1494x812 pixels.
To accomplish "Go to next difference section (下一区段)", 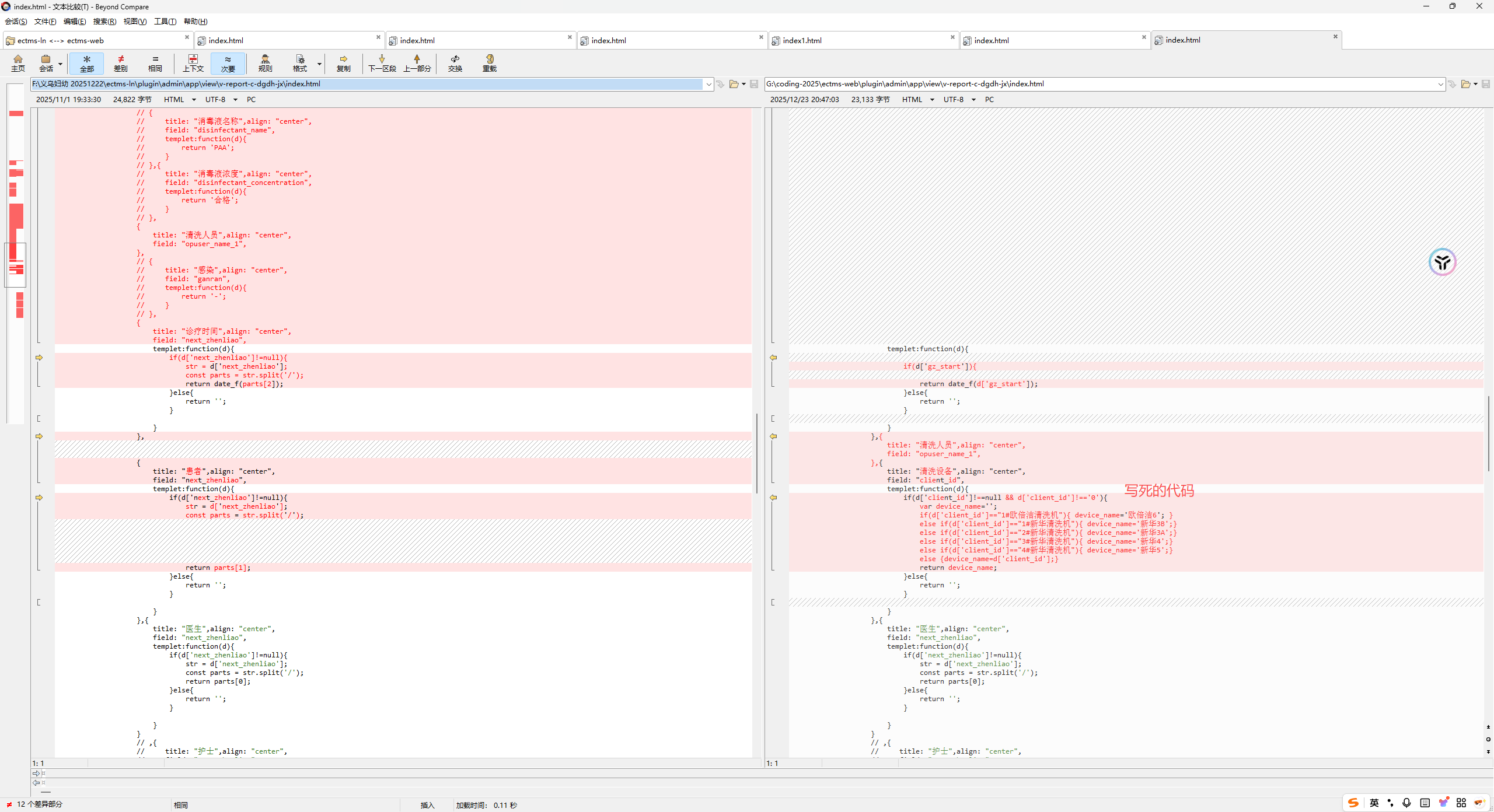I will point(382,63).
